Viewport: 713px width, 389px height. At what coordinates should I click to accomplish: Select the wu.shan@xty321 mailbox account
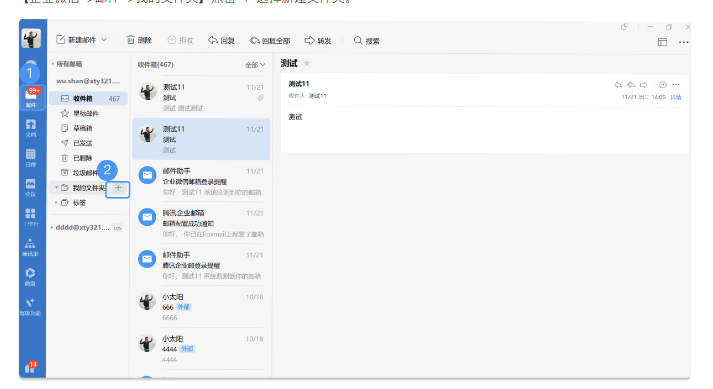click(x=88, y=81)
